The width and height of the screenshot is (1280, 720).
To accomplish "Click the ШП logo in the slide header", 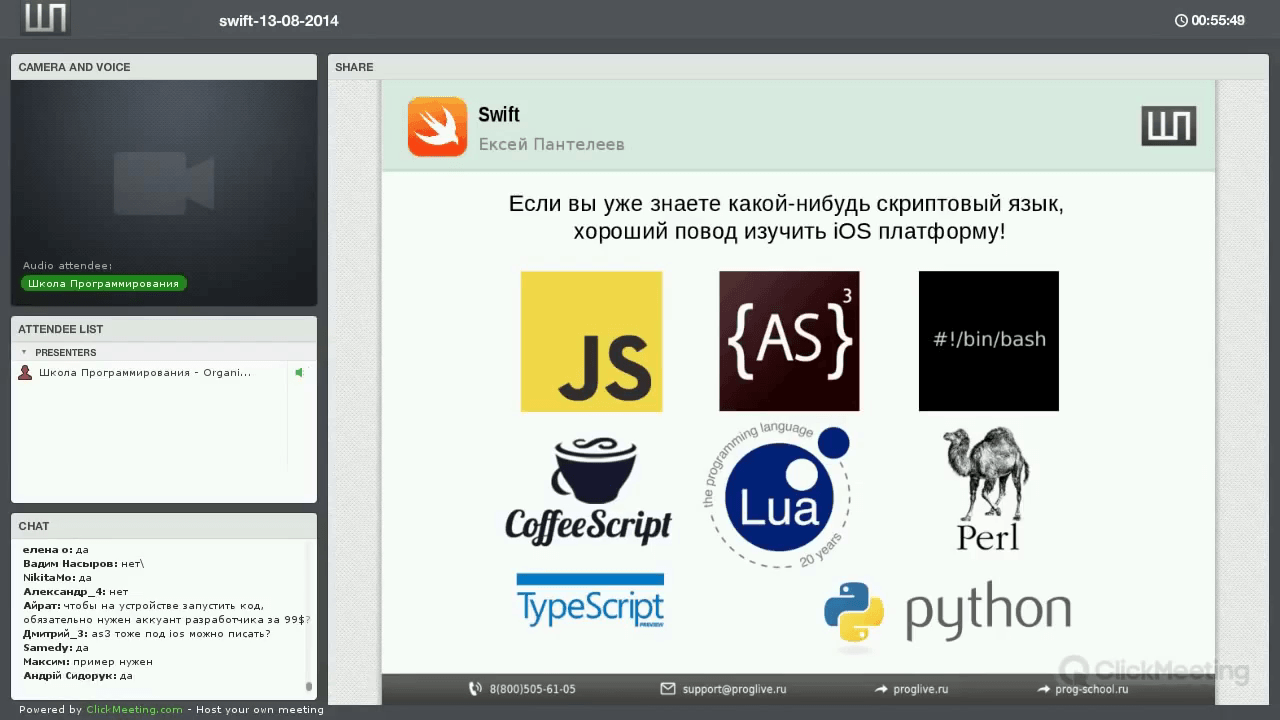I will pos(1169,127).
